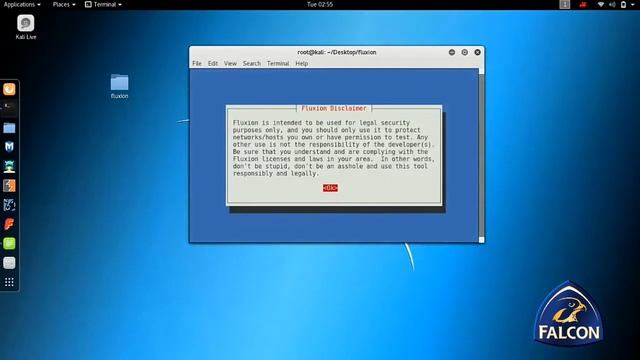The width and height of the screenshot is (640, 360).
Task: Open the Help menu in terminal
Action: (x=302, y=63)
